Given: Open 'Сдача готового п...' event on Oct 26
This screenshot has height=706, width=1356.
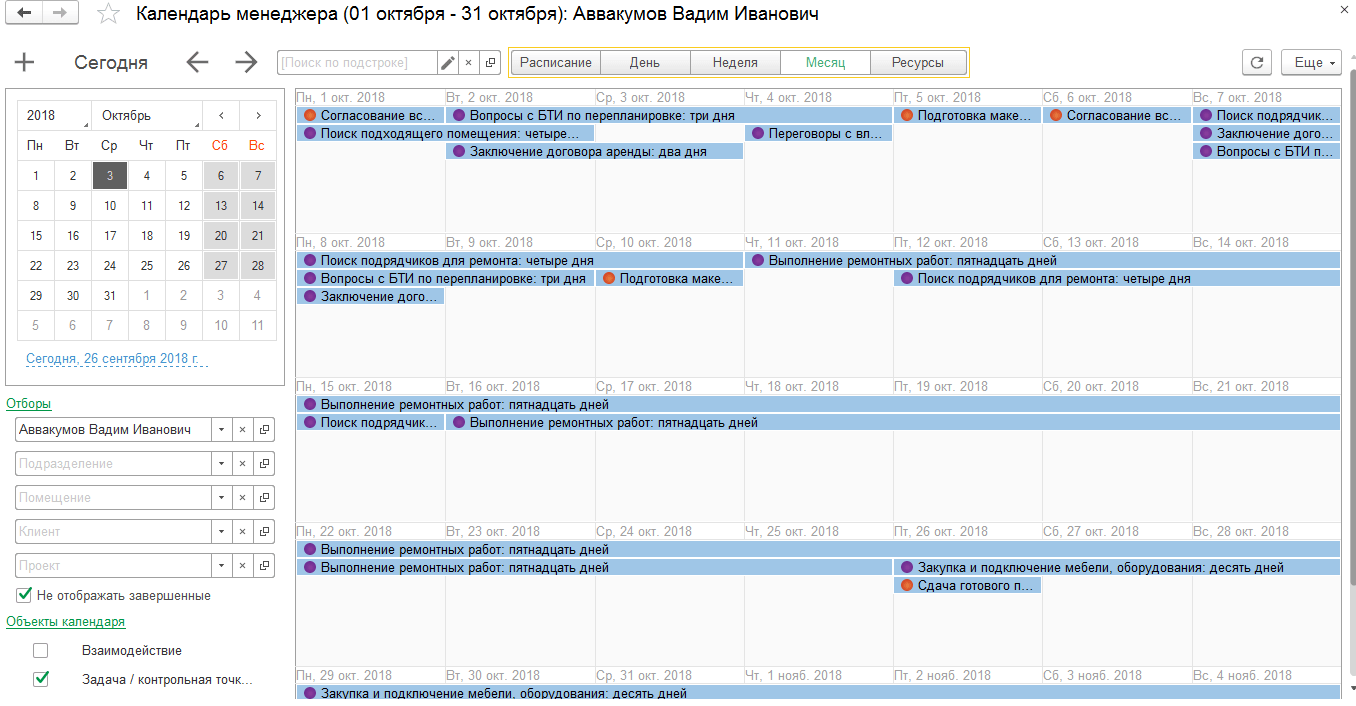Looking at the screenshot, I should coord(967,585).
